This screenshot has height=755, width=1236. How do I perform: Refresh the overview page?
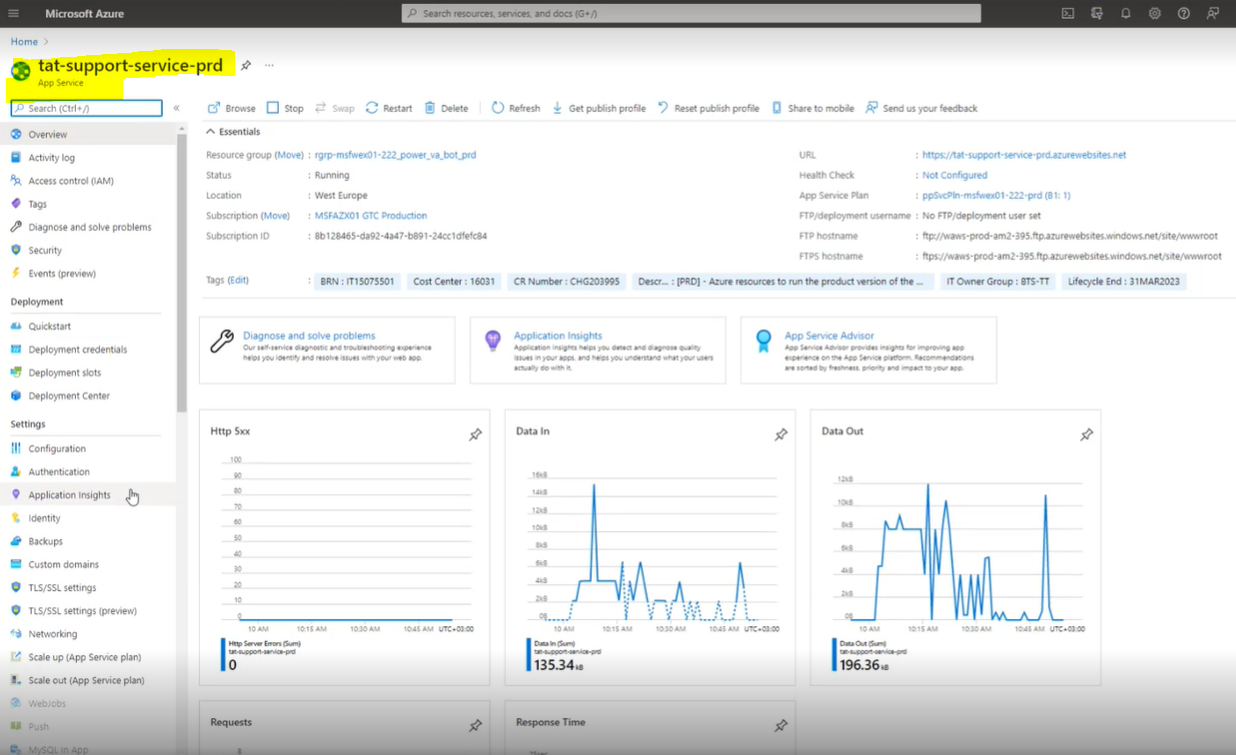tap(516, 108)
